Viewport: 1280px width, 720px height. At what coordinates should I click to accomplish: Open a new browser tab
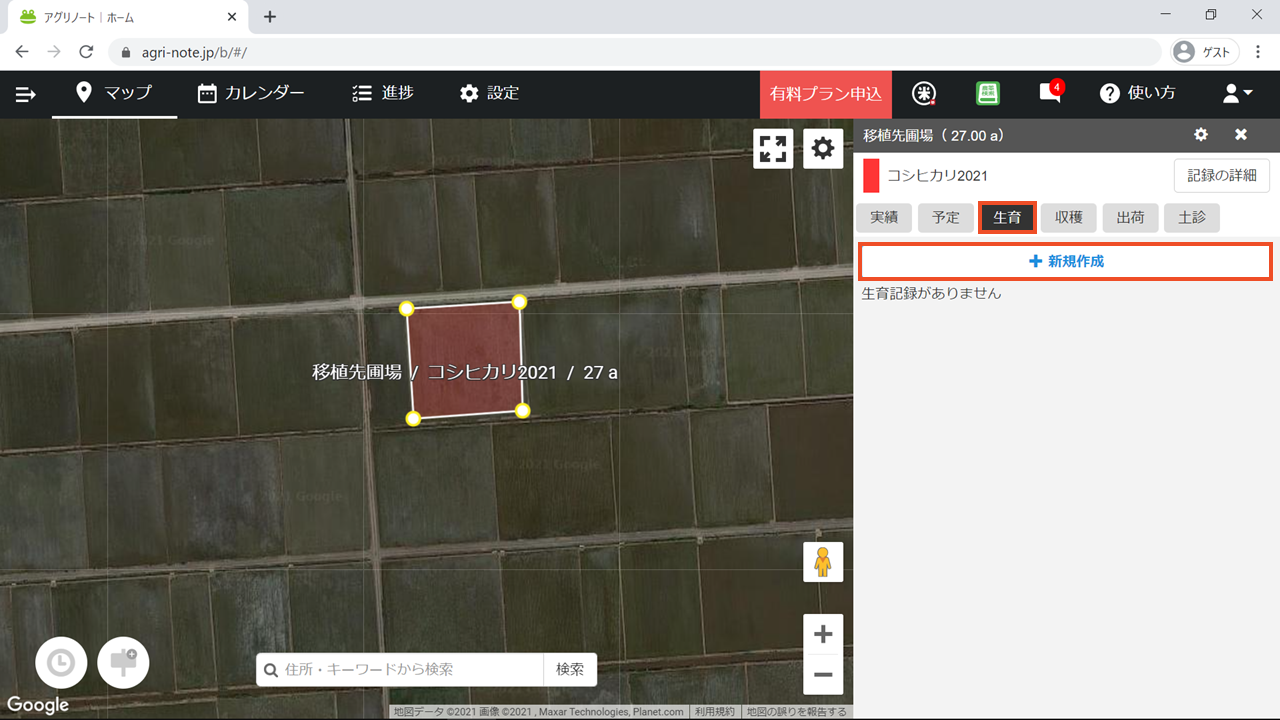pos(270,17)
